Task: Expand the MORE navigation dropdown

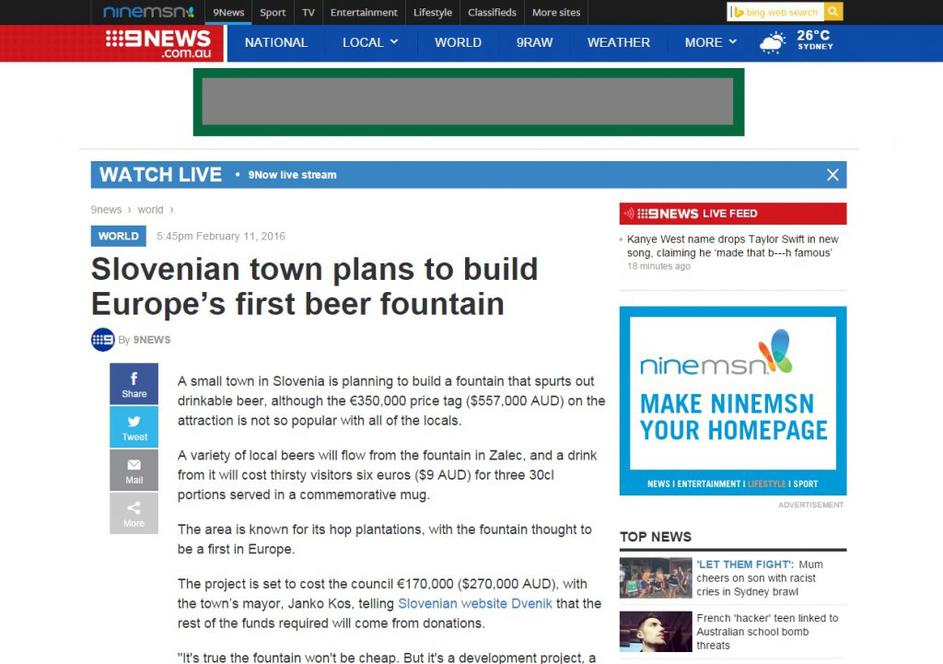Action: point(711,42)
